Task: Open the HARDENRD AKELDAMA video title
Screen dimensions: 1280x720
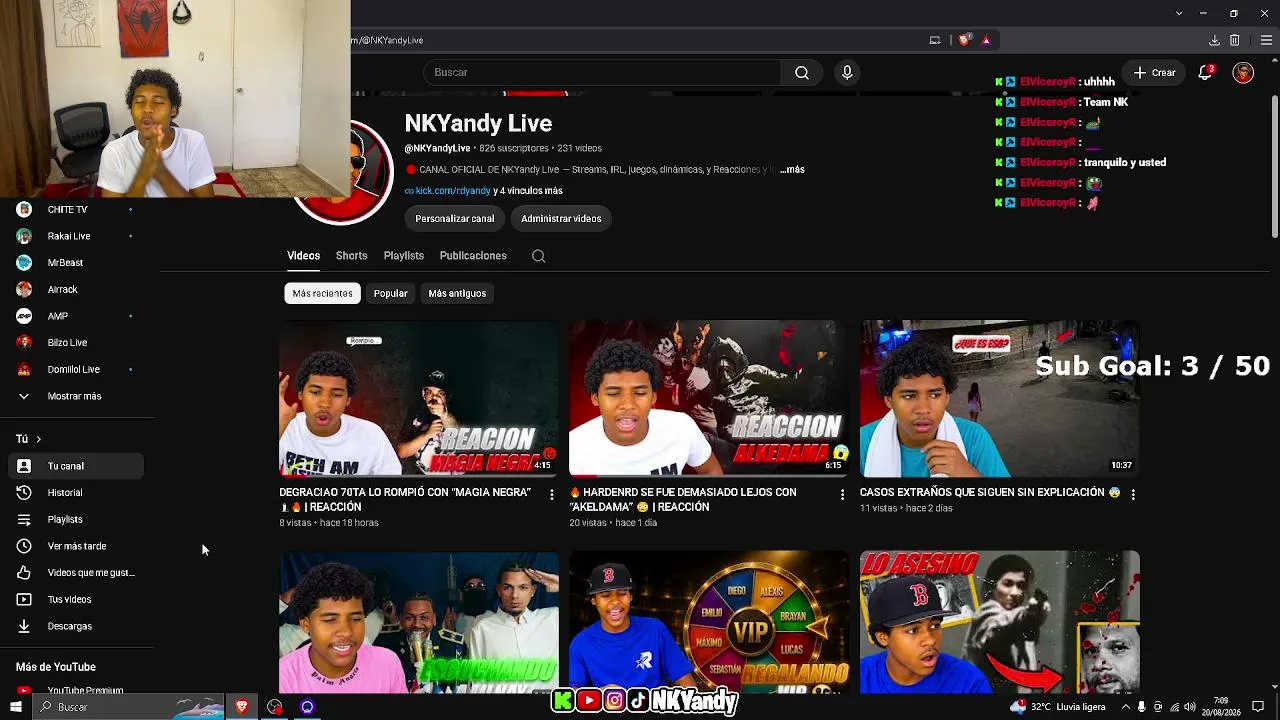Action: (683, 500)
